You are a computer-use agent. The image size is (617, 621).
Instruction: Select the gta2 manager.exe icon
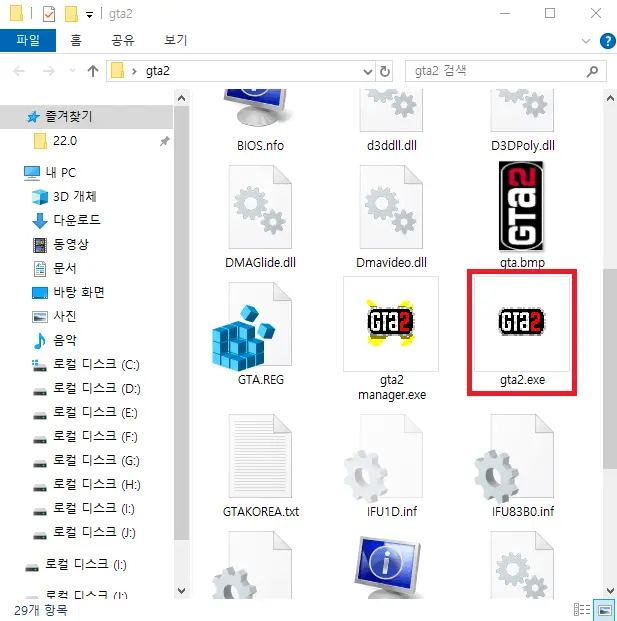pyautogui.click(x=391, y=323)
